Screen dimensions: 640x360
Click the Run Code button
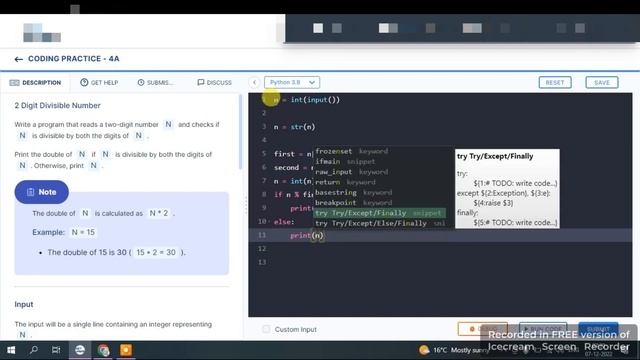[x=543, y=329]
